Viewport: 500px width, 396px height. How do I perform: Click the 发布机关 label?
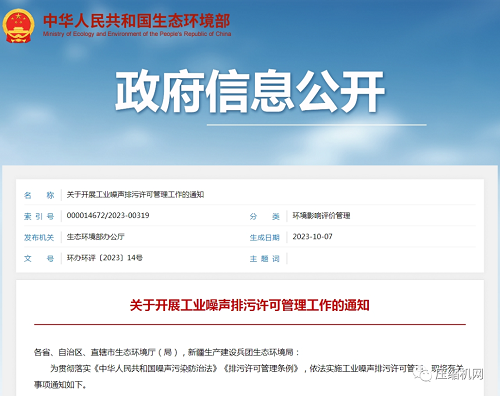pyautogui.click(x=39, y=237)
